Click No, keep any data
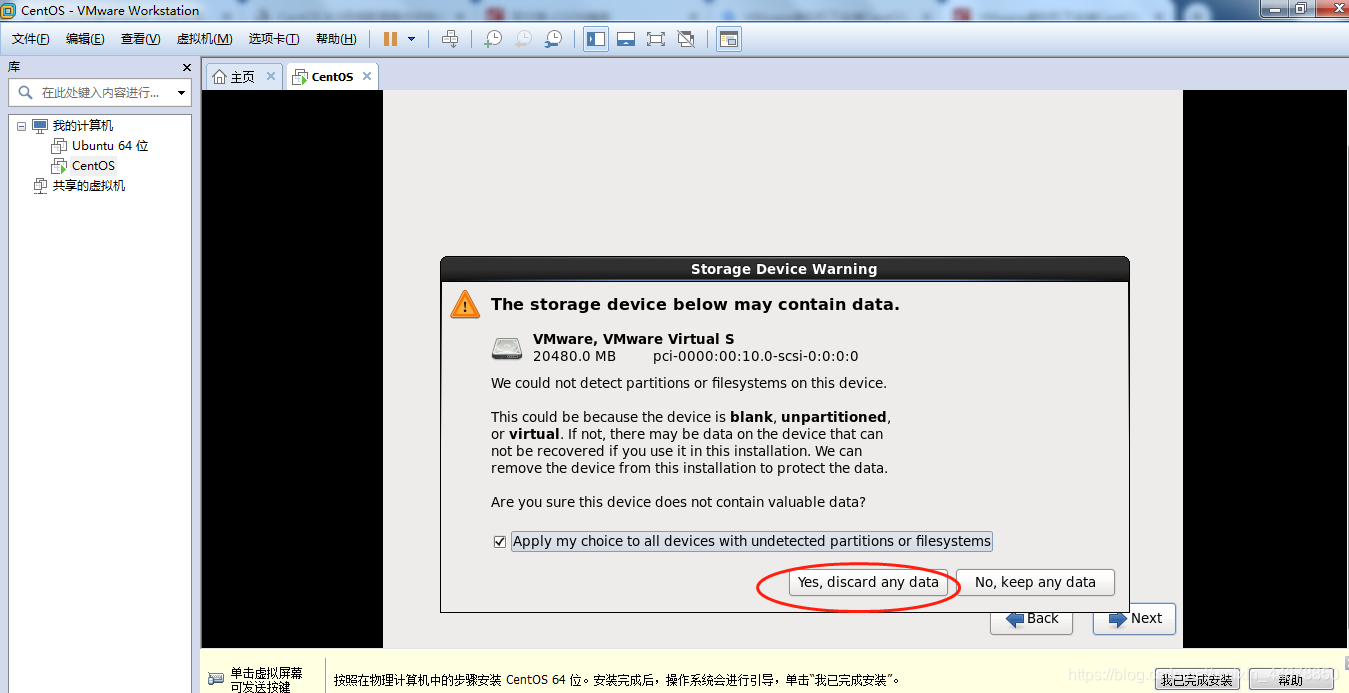 tap(1035, 582)
